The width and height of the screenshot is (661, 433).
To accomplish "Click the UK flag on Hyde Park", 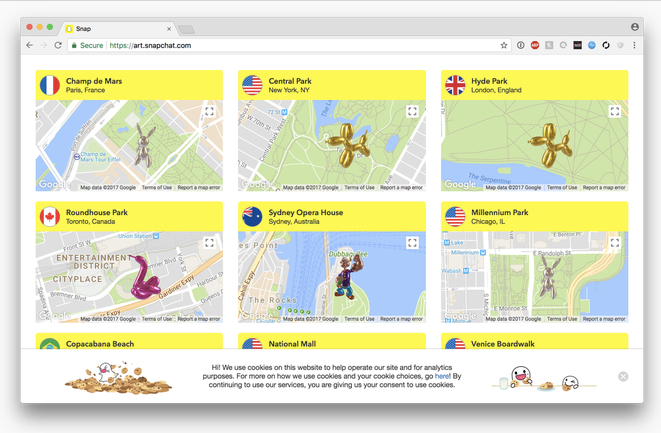I will tap(455, 85).
